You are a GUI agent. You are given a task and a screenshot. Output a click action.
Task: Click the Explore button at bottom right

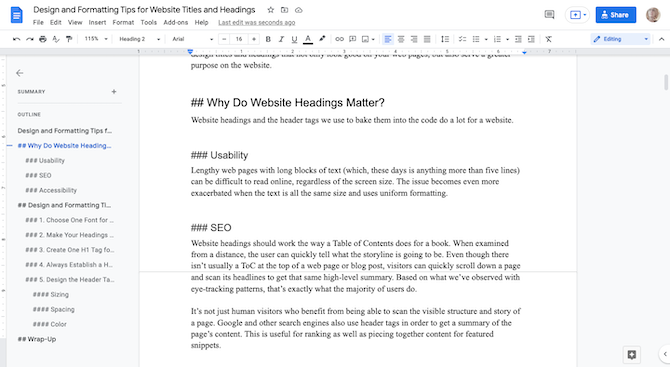[632, 354]
